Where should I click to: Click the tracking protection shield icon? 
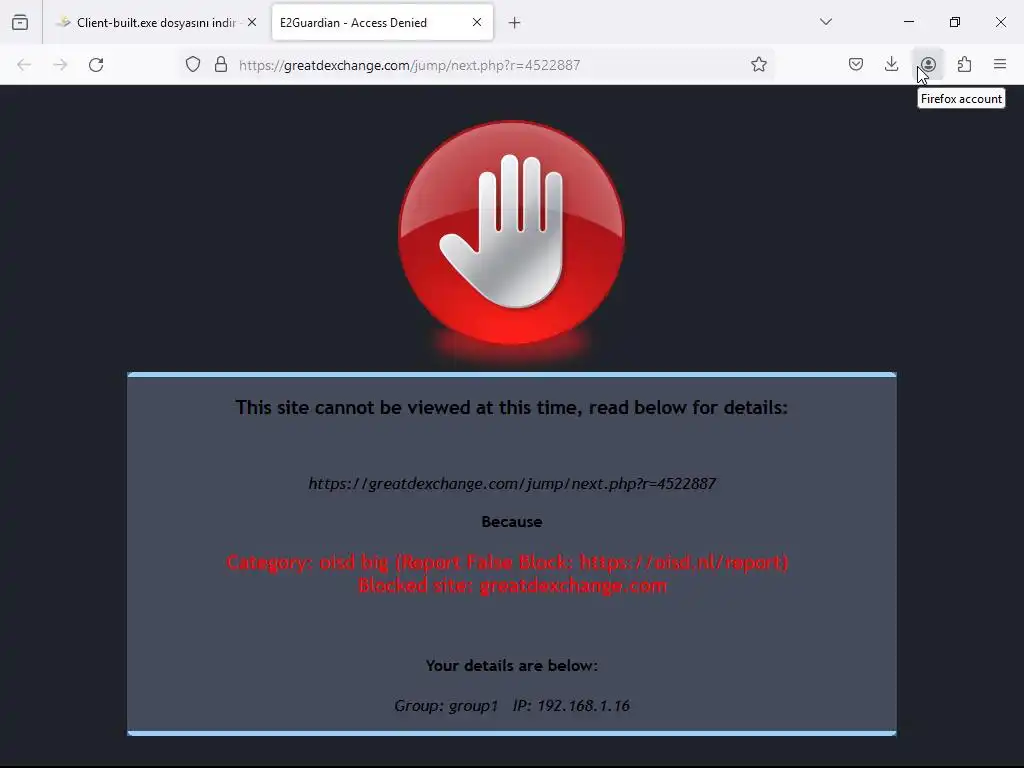[193, 64]
